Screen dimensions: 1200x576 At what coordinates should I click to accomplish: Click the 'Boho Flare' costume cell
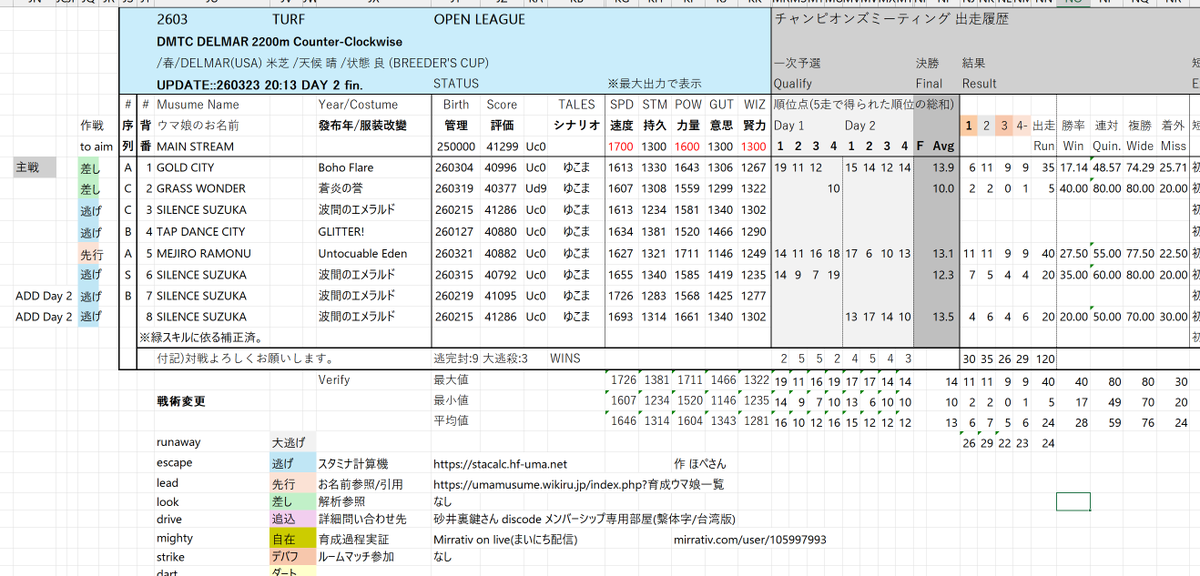tap(345, 168)
